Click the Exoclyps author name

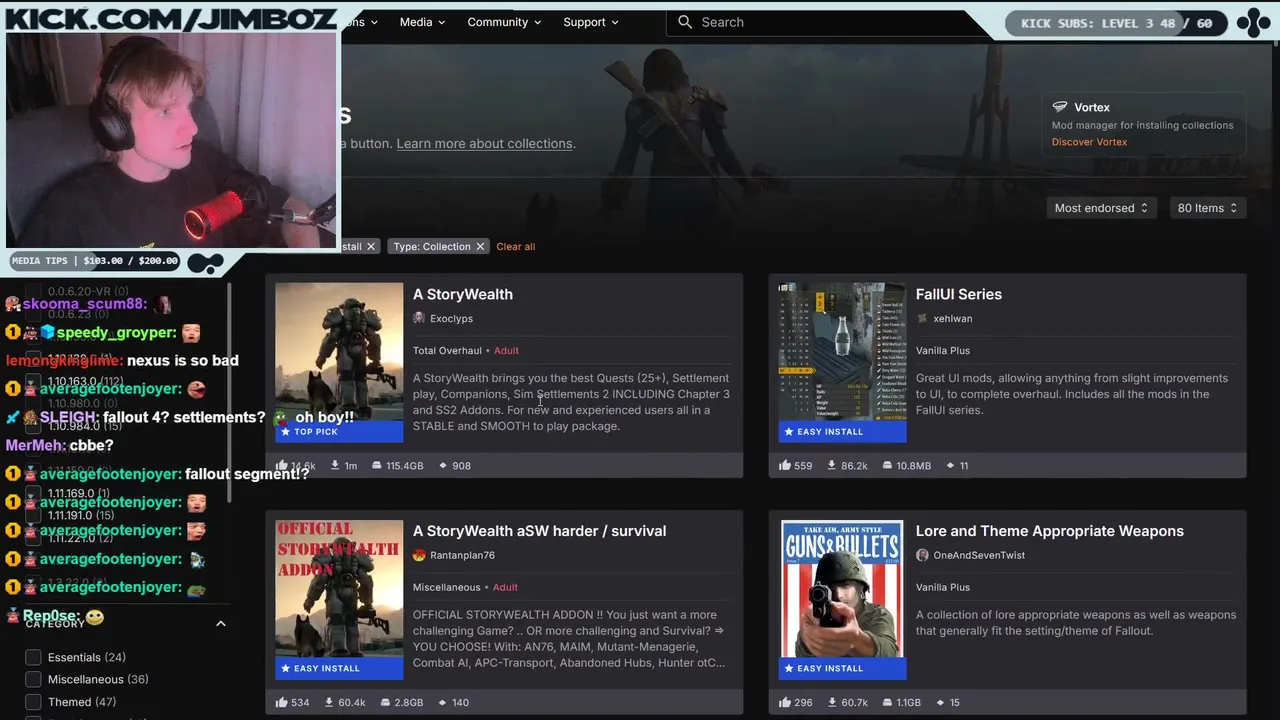451,319
